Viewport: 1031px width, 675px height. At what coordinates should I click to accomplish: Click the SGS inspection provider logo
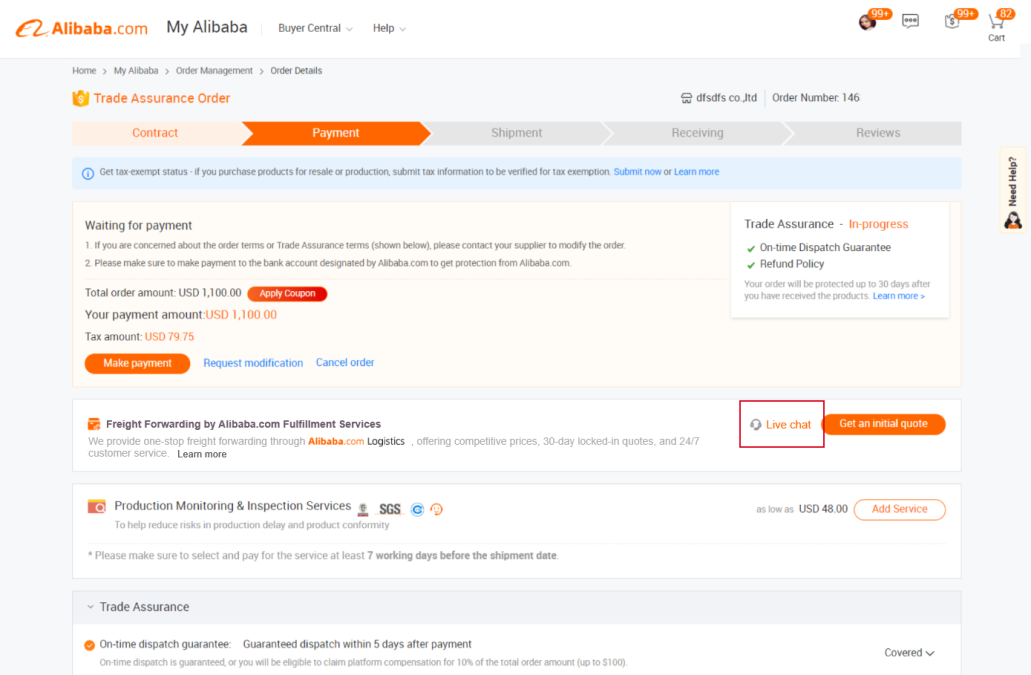tap(389, 509)
